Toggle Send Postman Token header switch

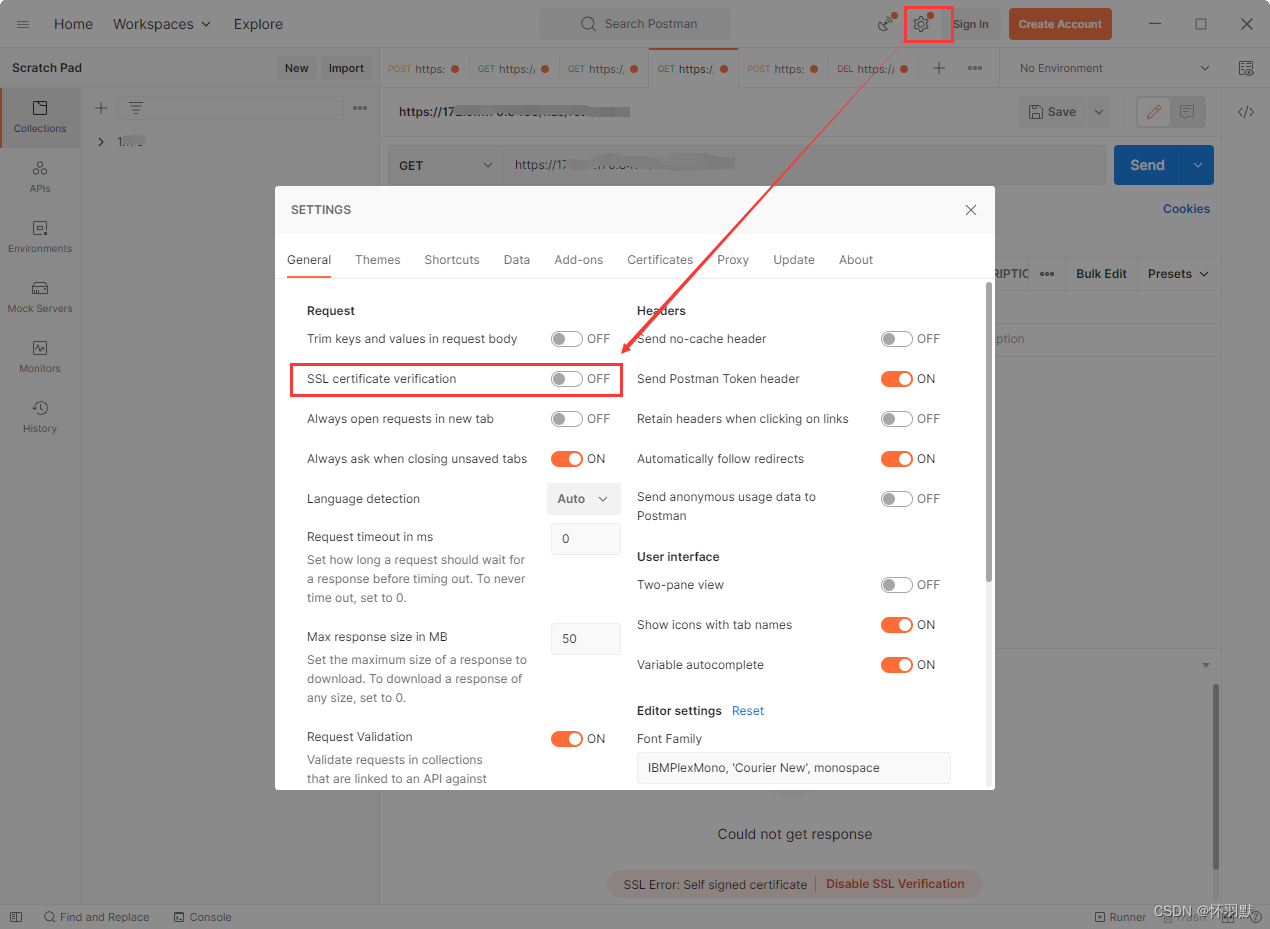(x=896, y=379)
